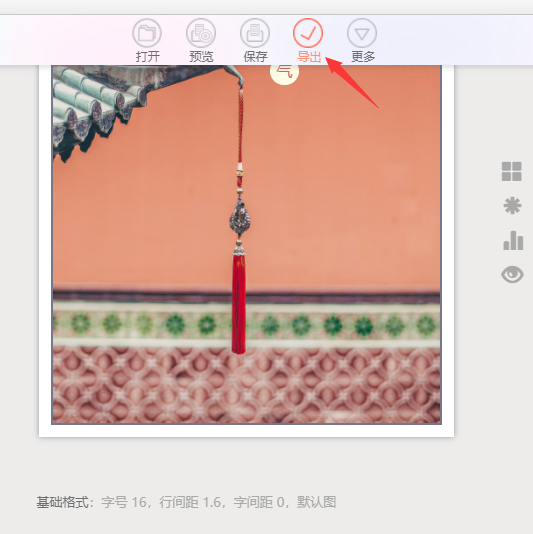Viewport: 533px width, 534px height.
Task: Click the 行间距 1.6 line spacing setting
Action: 190,502
